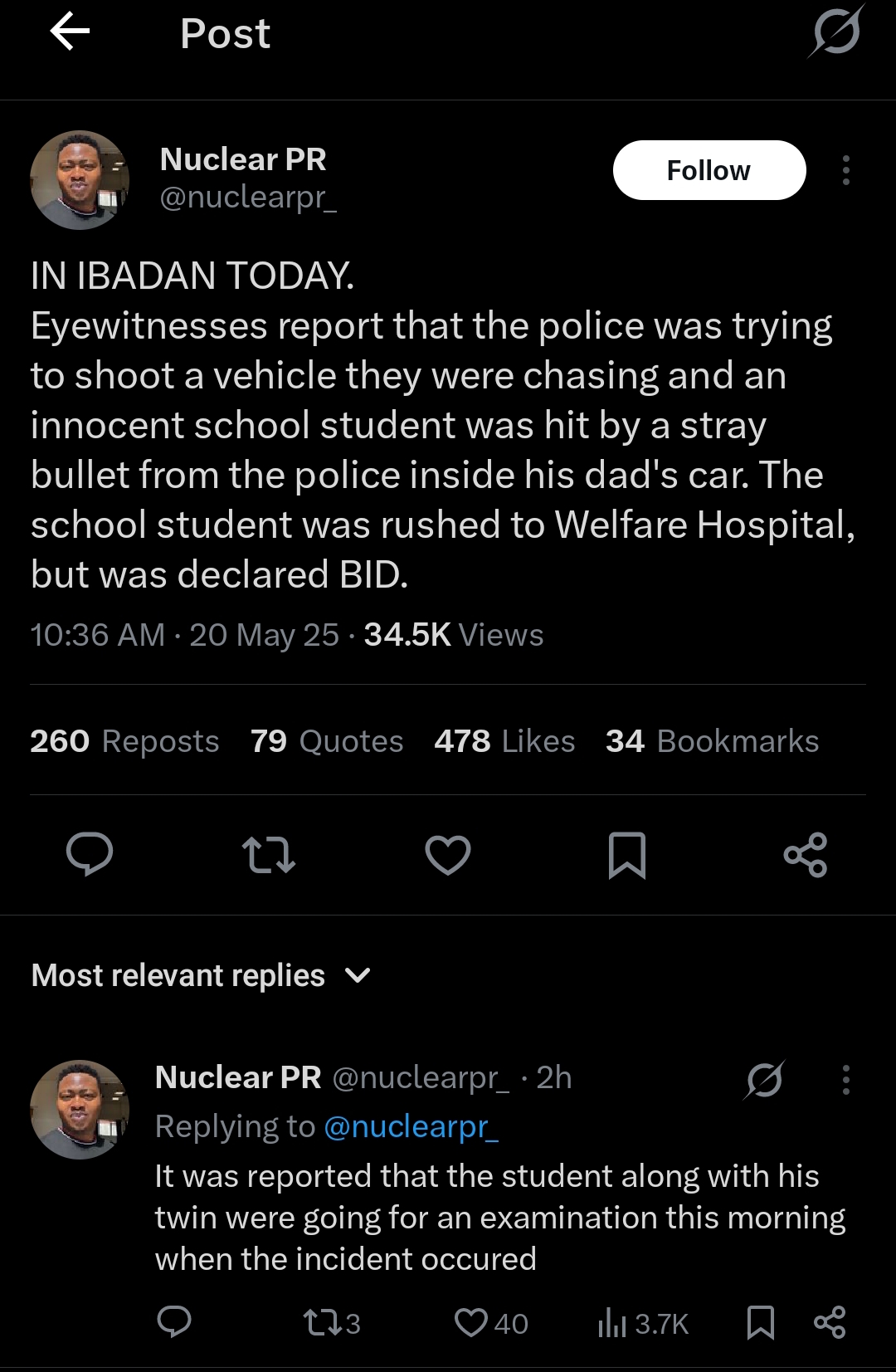Viewport: 896px width, 1372px height.
Task: Follow Nuclear PR
Action: (709, 170)
